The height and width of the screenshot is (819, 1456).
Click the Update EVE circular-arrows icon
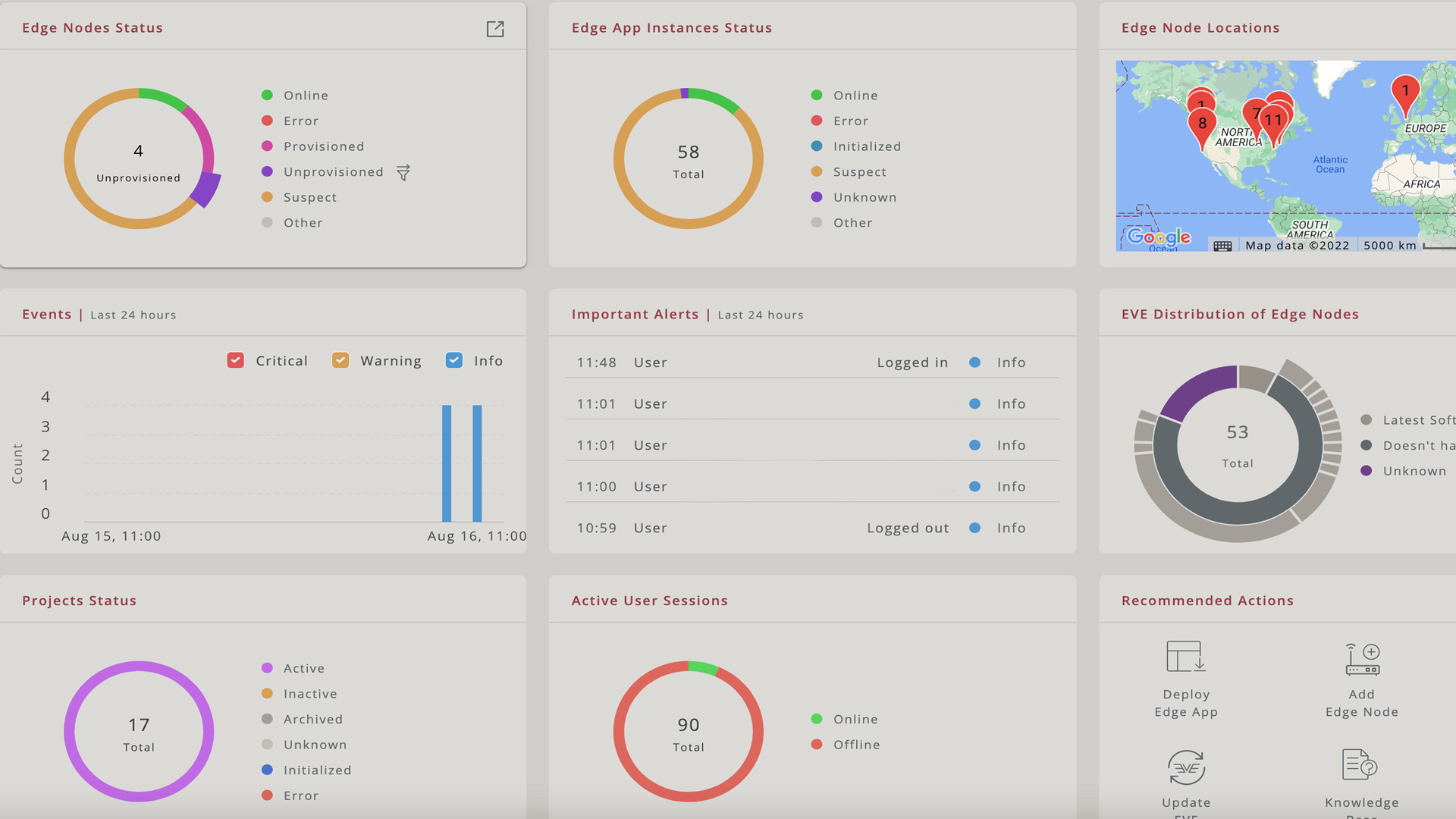pos(1185,766)
